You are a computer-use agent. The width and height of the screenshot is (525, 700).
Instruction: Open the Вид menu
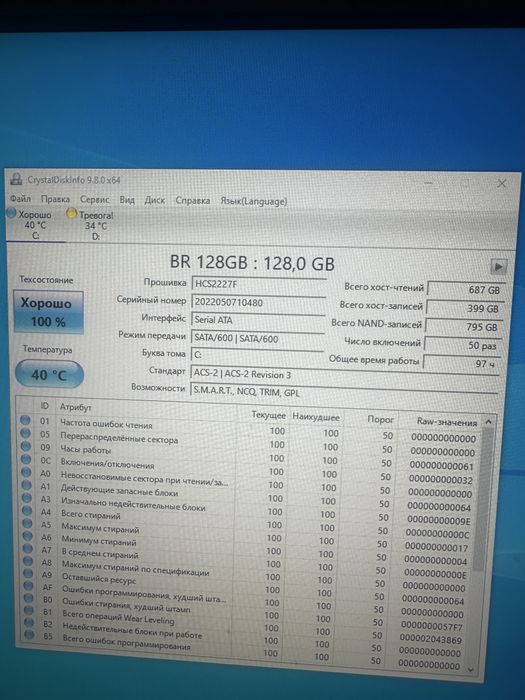(127, 200)
